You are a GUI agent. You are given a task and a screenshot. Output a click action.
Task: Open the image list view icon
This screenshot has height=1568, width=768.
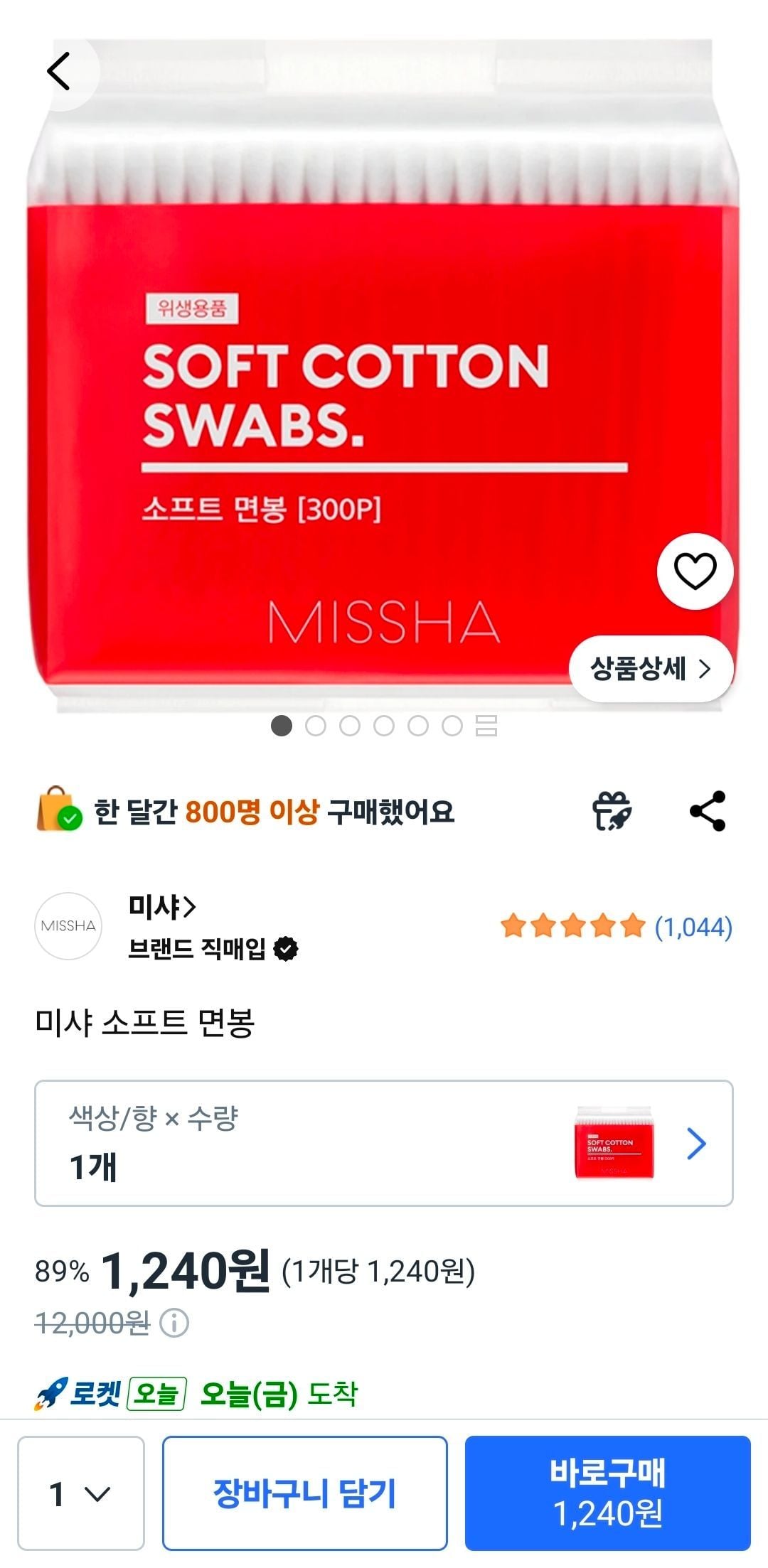pyautogui.click(x=486, y=726)
